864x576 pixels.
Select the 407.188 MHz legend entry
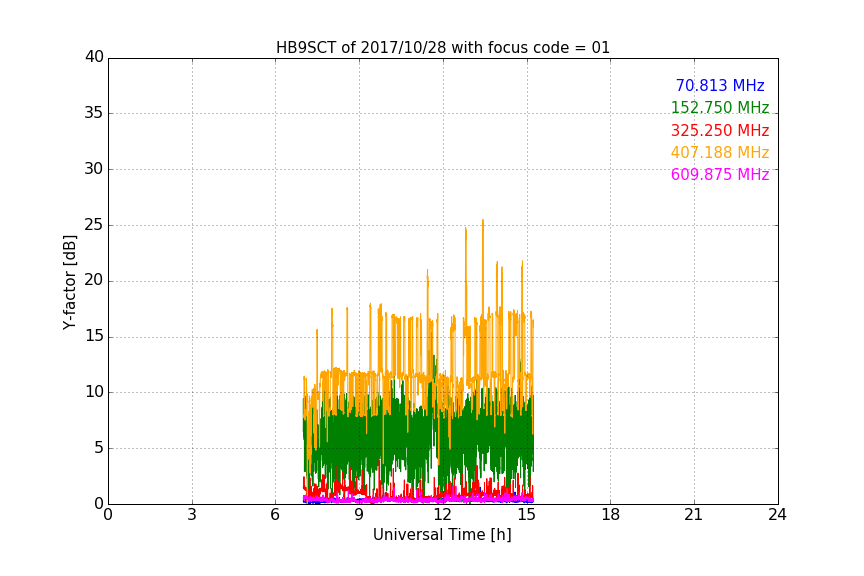pos(720,152)
